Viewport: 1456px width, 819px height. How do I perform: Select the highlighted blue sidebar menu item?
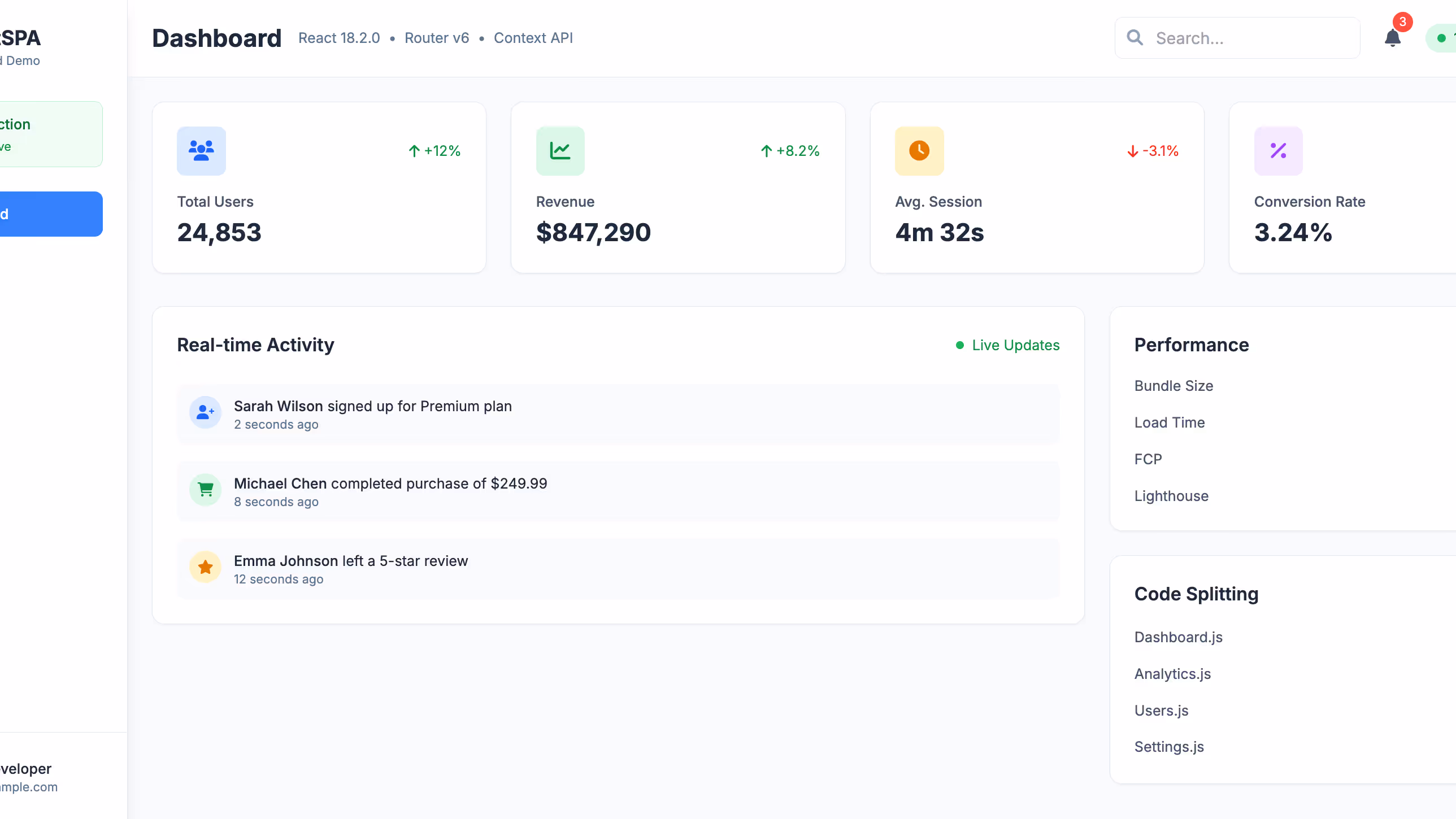51,214
